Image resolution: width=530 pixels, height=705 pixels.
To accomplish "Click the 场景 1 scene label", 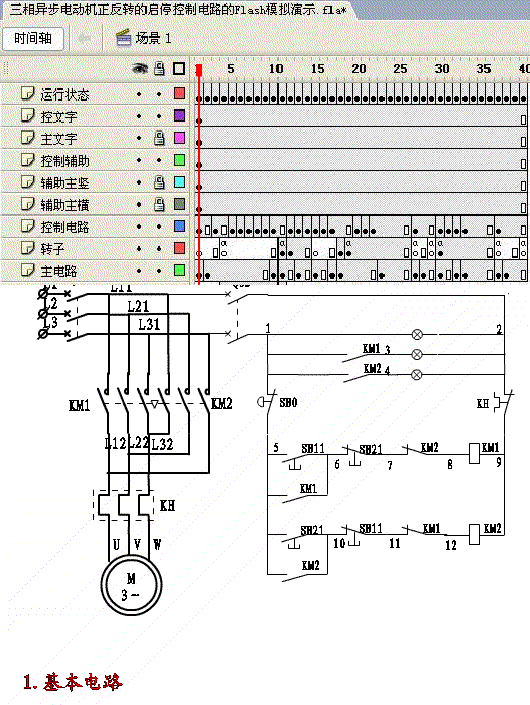I will pos(153,38).
